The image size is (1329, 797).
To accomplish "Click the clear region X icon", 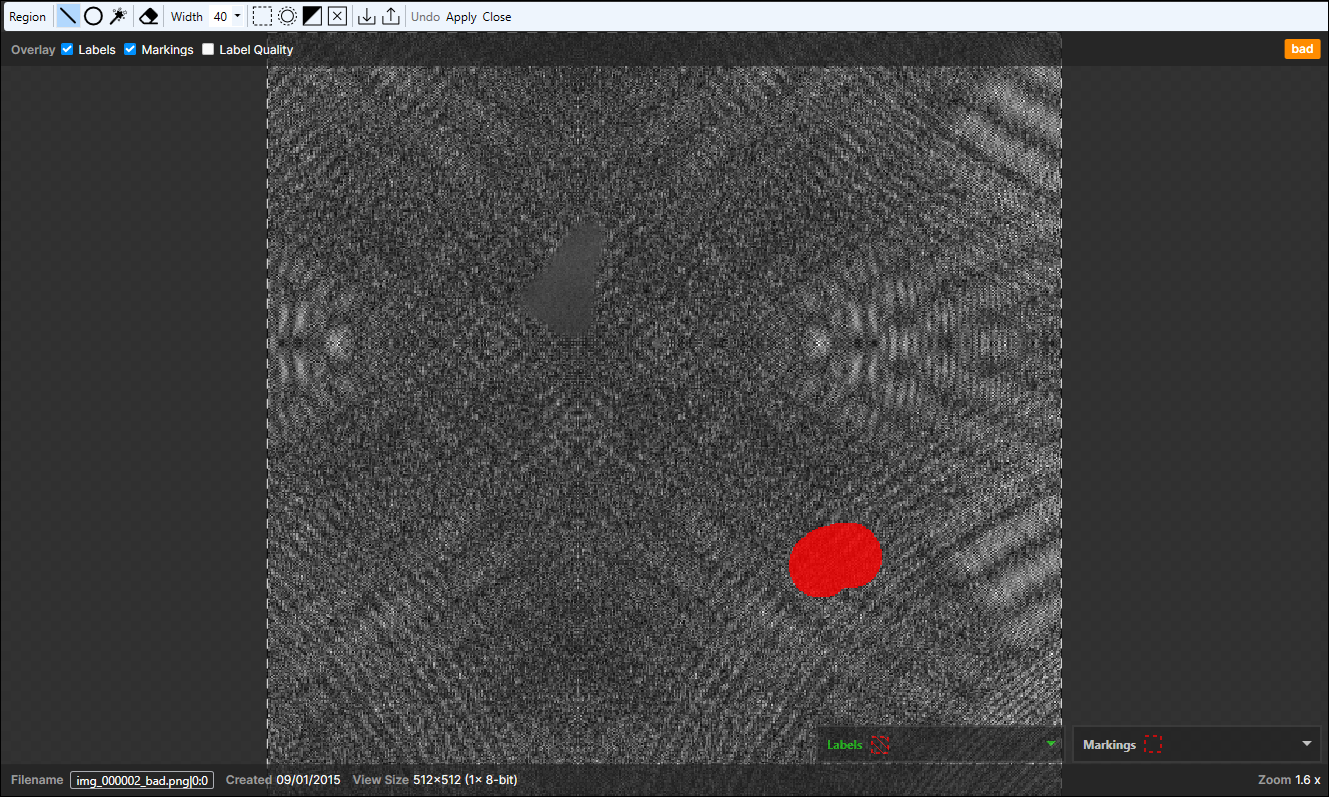I will point(337,16).
